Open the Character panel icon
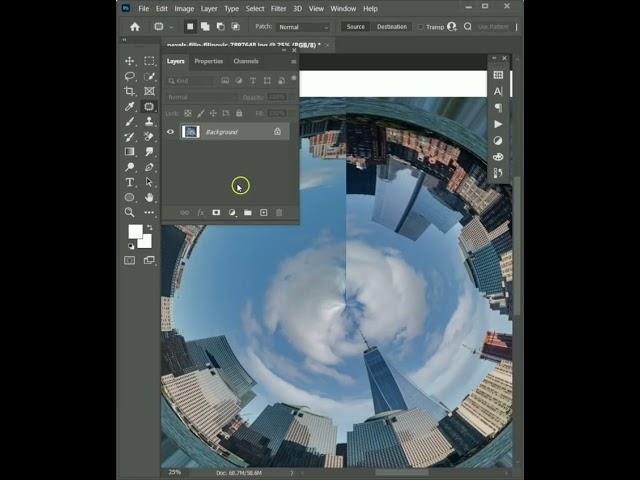This screenshot has width=640, height=480. pos(498,91)
